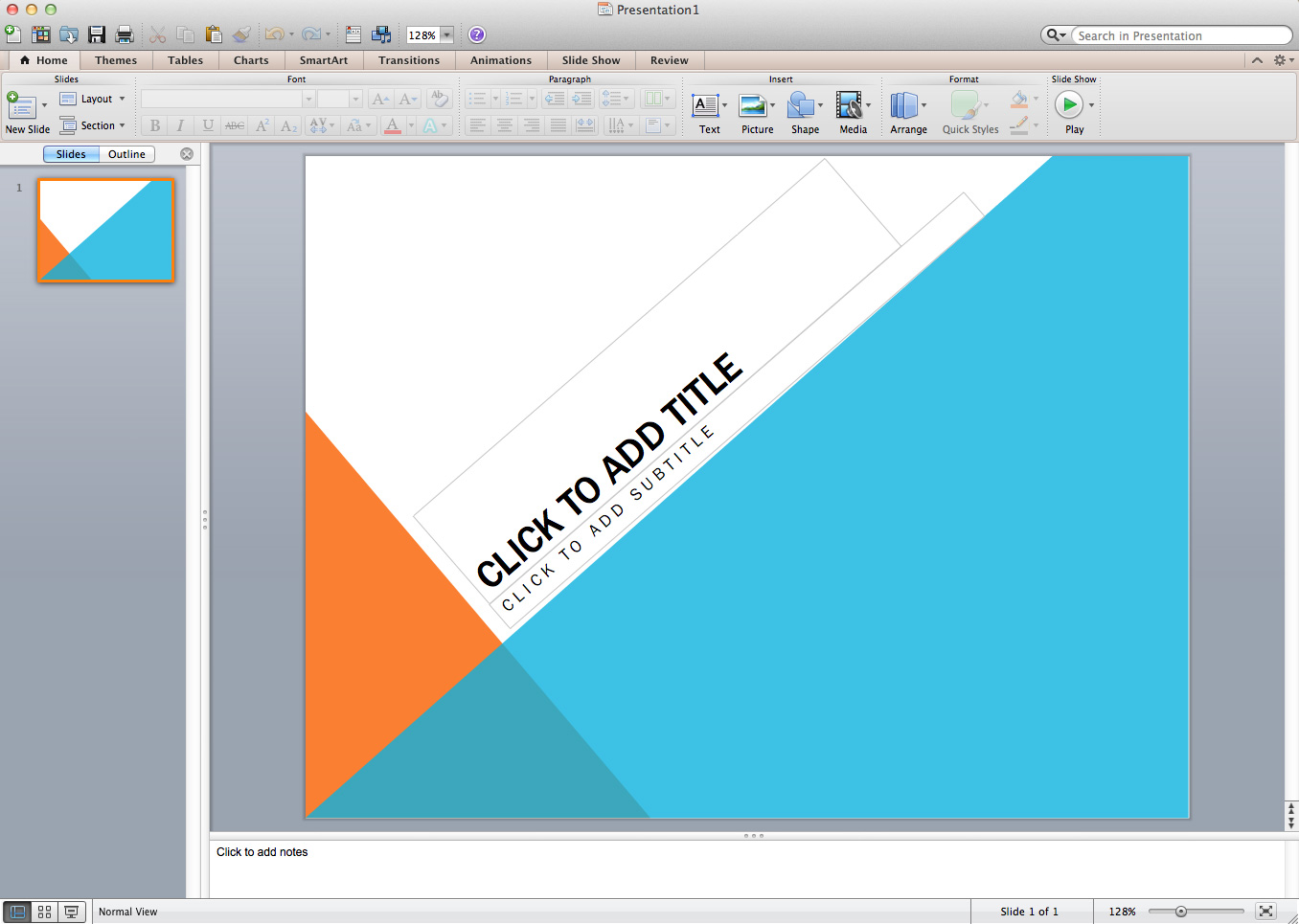This screenshot has height=924, width=1299.
Task: Click the Print icon in toolbar
Action: 125,35
